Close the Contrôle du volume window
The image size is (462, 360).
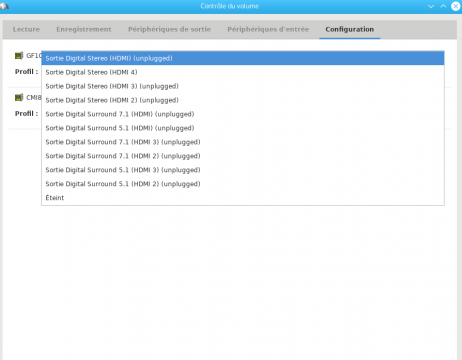click(456, 6)
